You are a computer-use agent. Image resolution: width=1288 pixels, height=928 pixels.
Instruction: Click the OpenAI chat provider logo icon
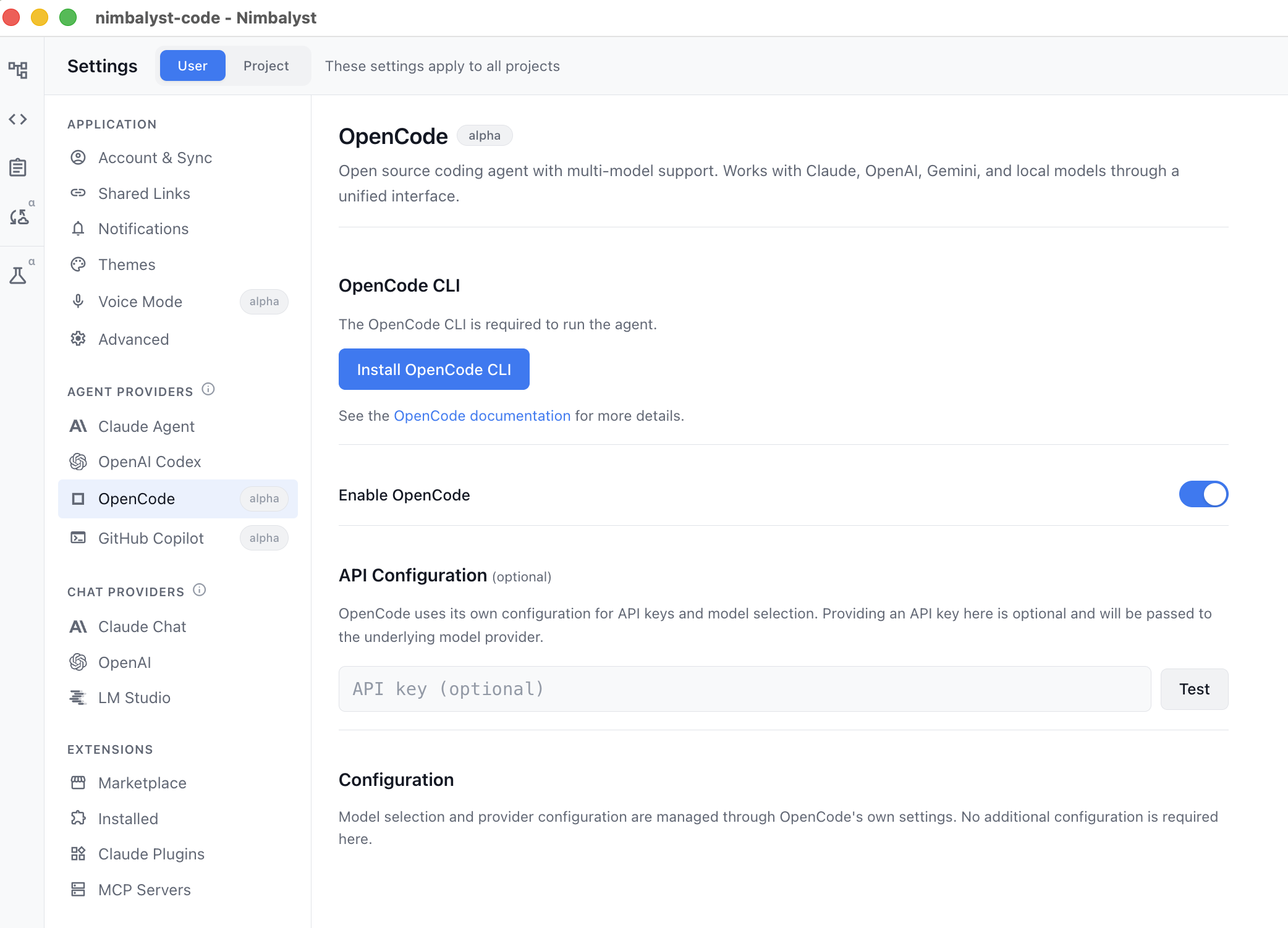[x=78, y=662]
